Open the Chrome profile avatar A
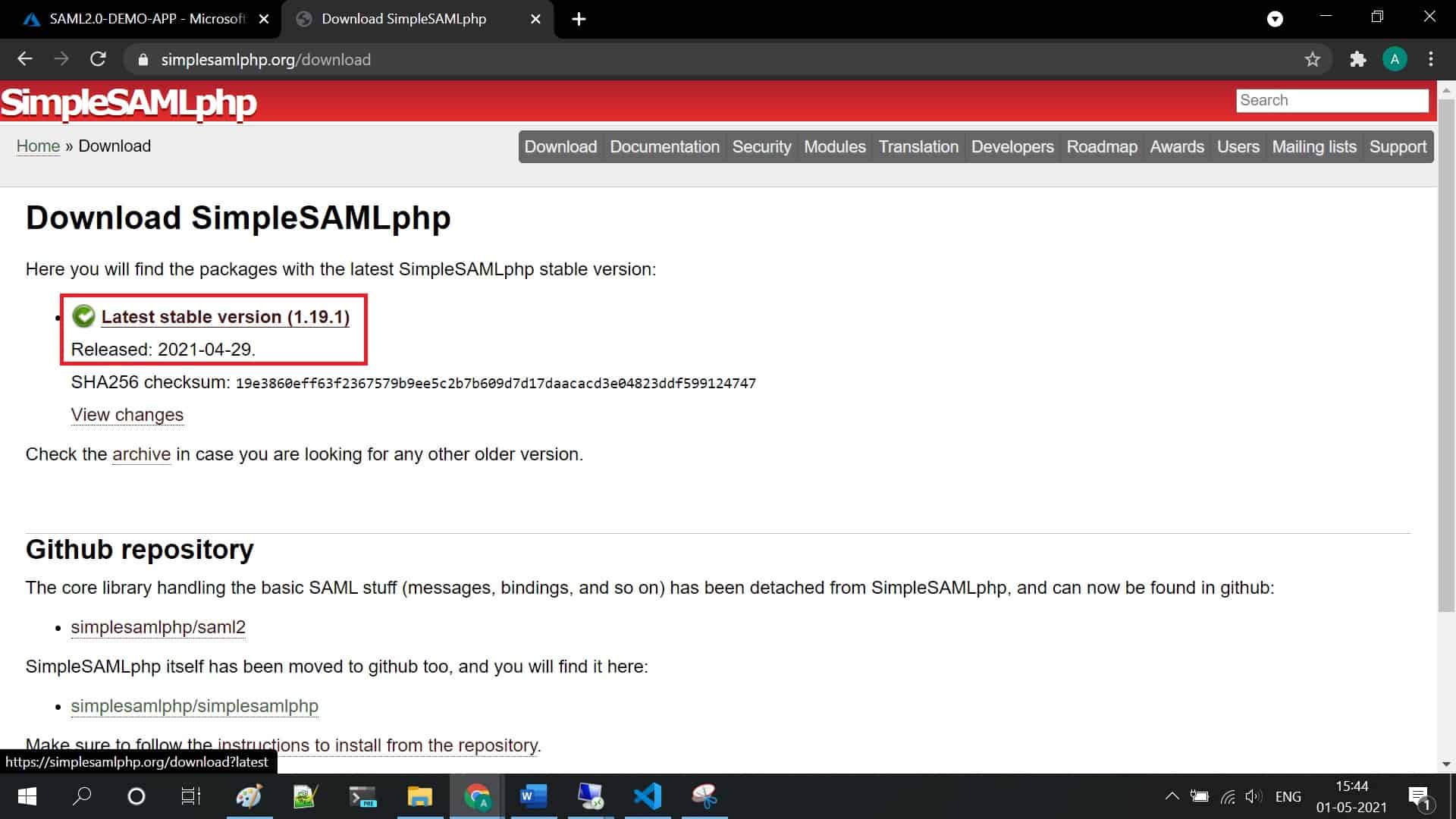 pos(1395,59)
